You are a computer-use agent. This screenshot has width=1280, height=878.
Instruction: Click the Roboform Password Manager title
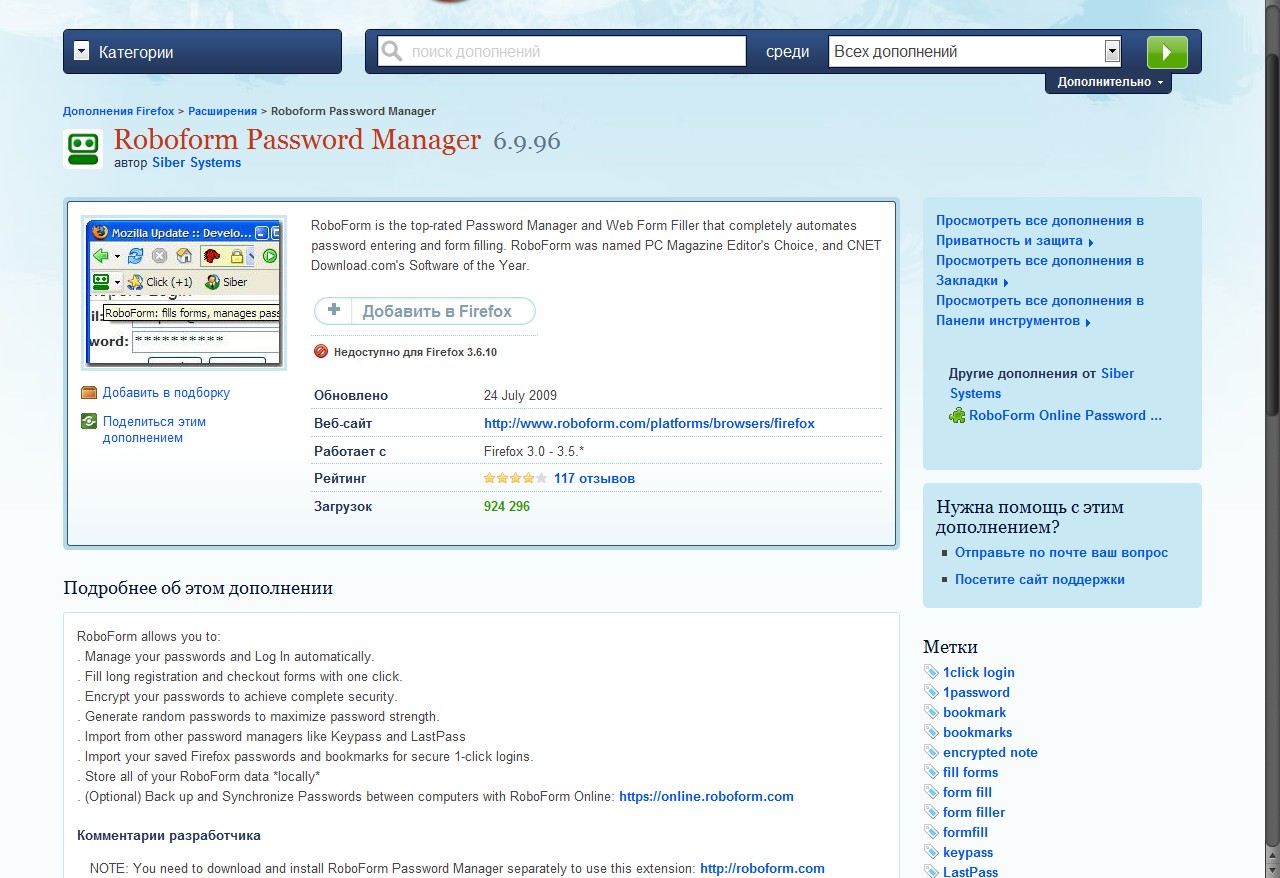pos(297,139)
